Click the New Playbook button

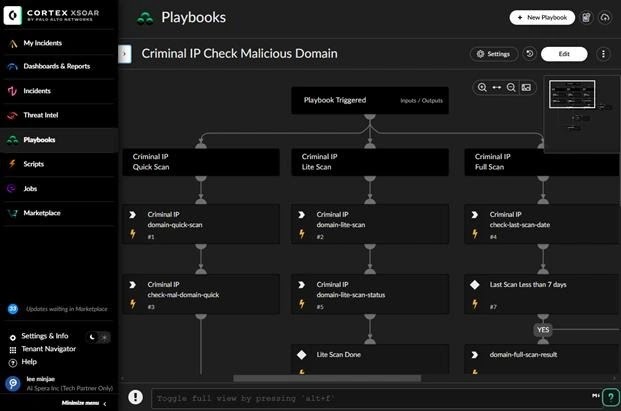pos(542,18)
